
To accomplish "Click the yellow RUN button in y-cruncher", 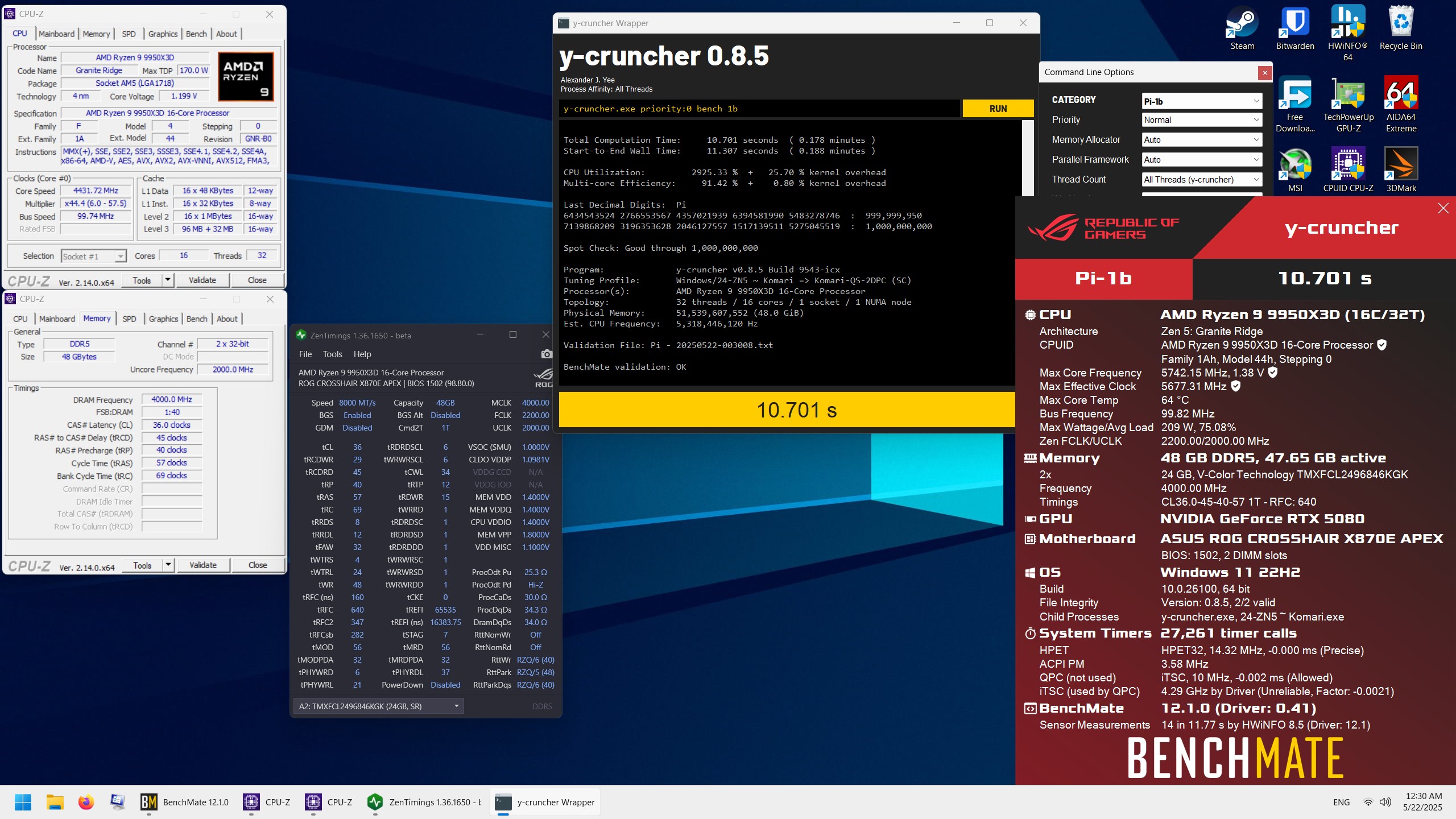I will [998, 109].
